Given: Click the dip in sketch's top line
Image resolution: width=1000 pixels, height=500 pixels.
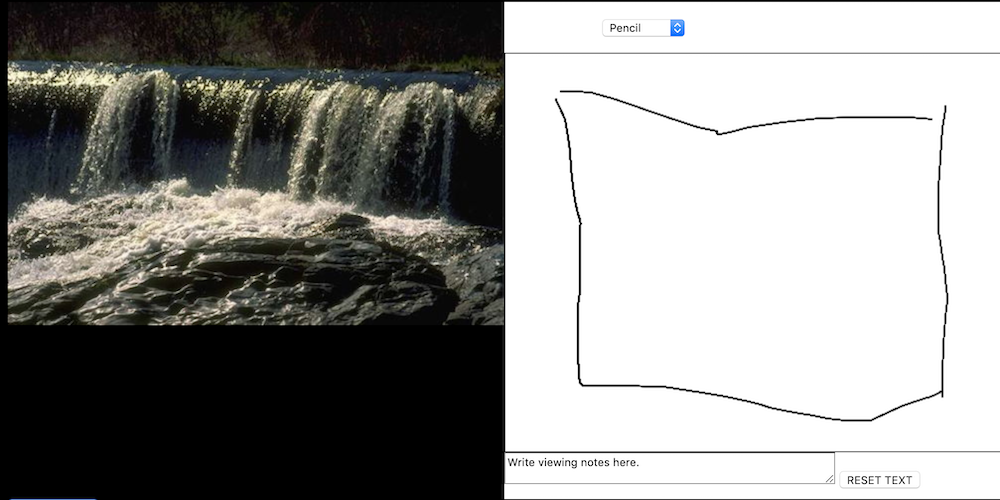Looking at the screenshot, I should [x=719, y=133].
